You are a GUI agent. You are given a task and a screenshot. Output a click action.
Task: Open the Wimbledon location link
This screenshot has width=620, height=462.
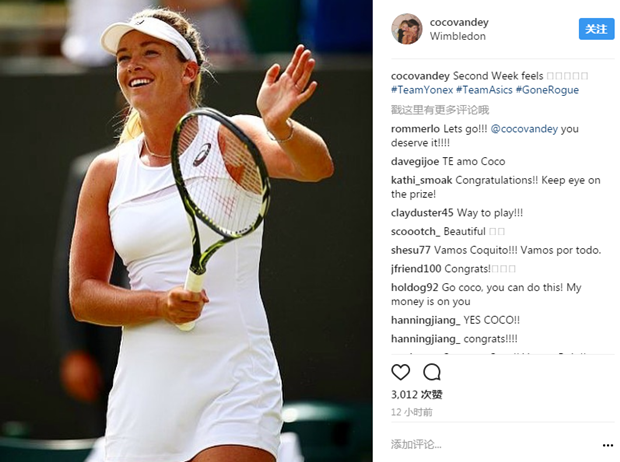click(x=457, y=36)
